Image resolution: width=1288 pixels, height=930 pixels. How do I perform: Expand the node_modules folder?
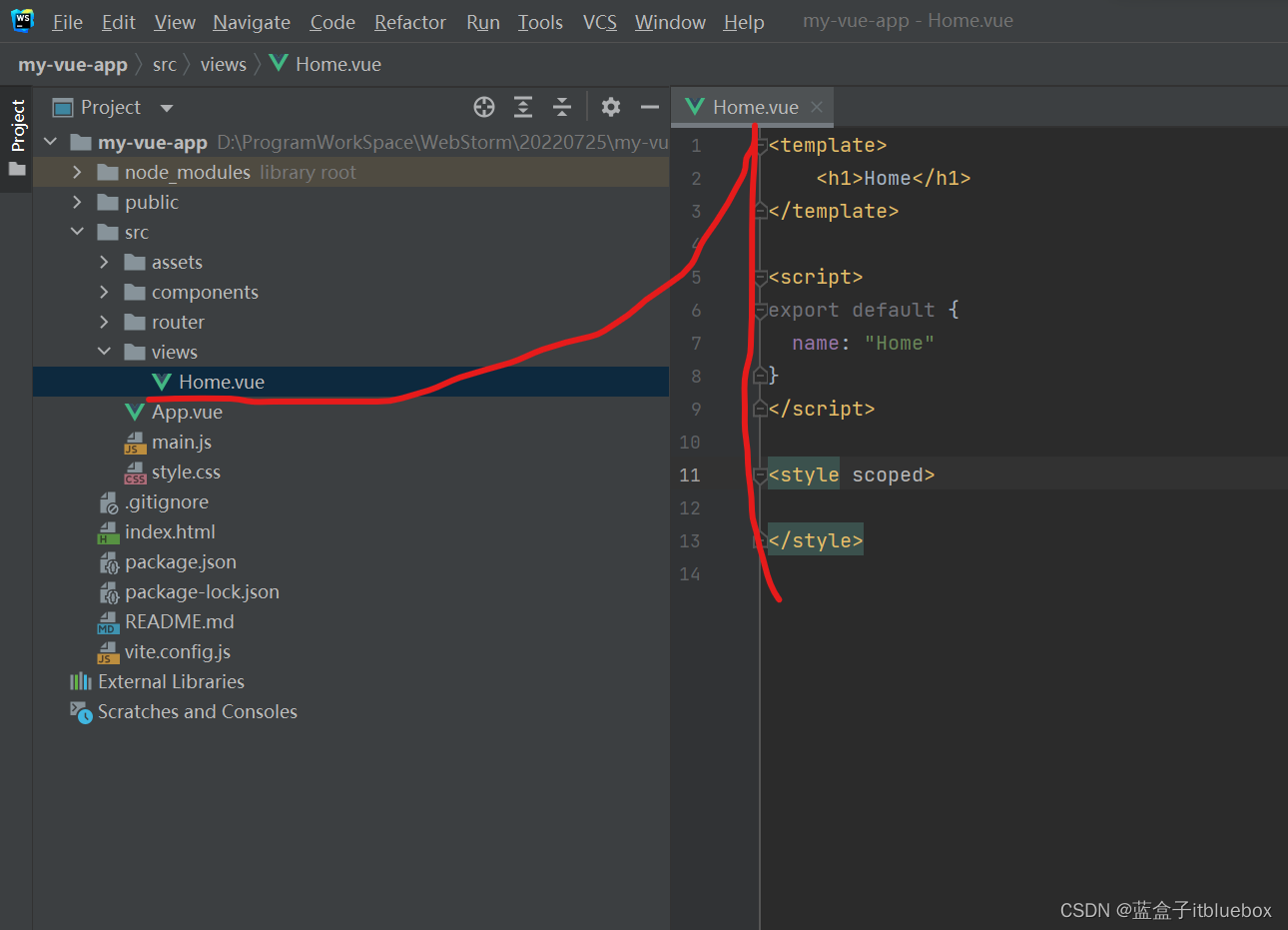(x=77, y=172)
